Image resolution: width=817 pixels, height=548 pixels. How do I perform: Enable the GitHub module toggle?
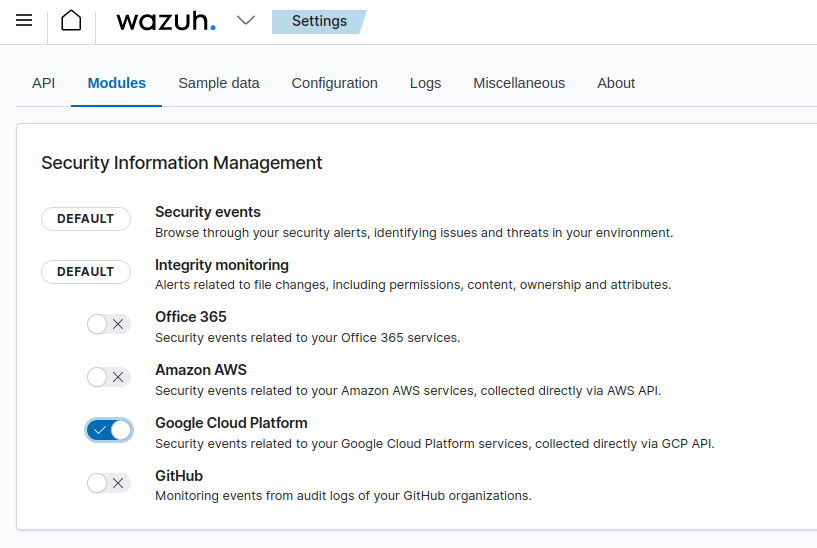coord(108,483)
